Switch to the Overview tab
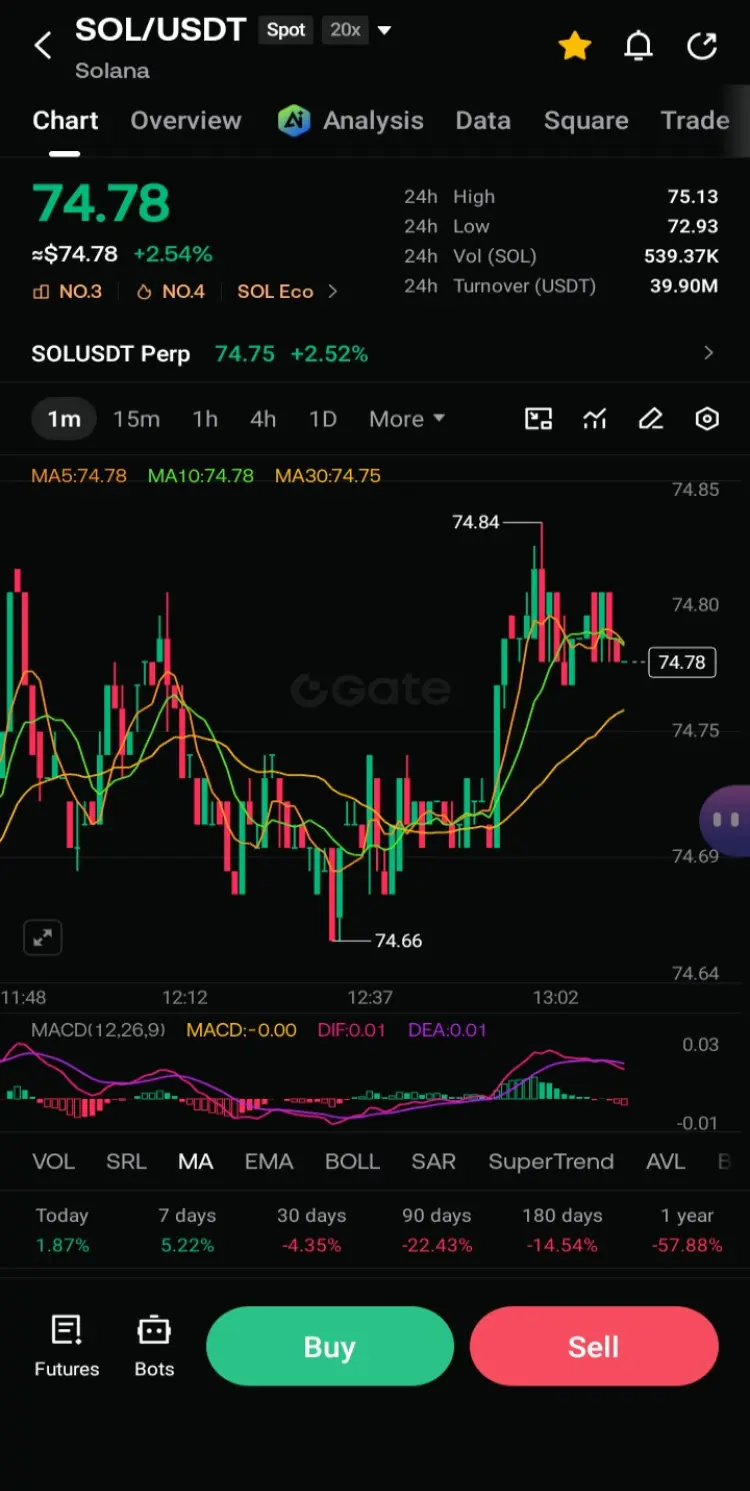This screenshot has width=750, height=1491. pyautogui.click(x=186, y=121)
